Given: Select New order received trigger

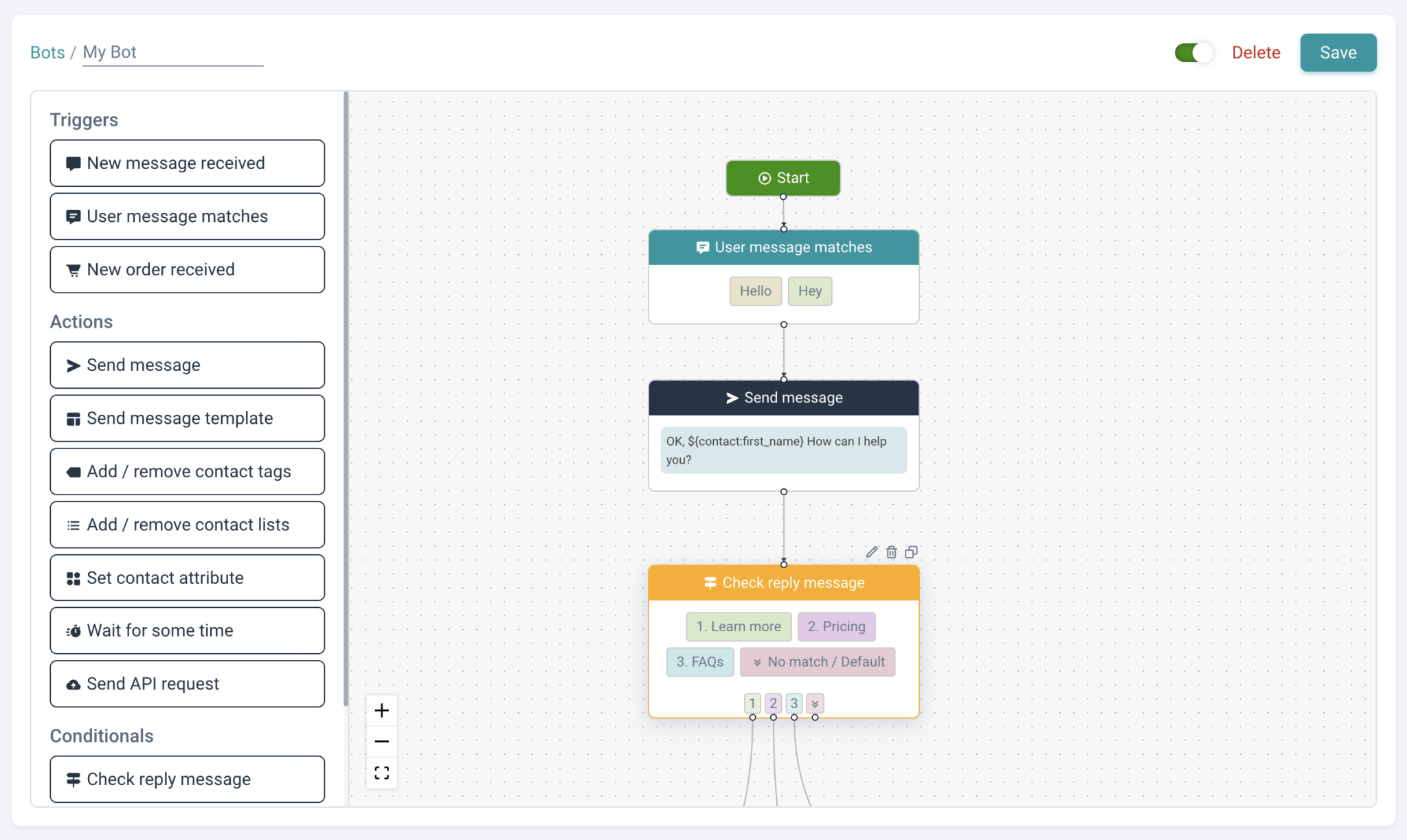Looking at the screenshot, I should (187, 269).
